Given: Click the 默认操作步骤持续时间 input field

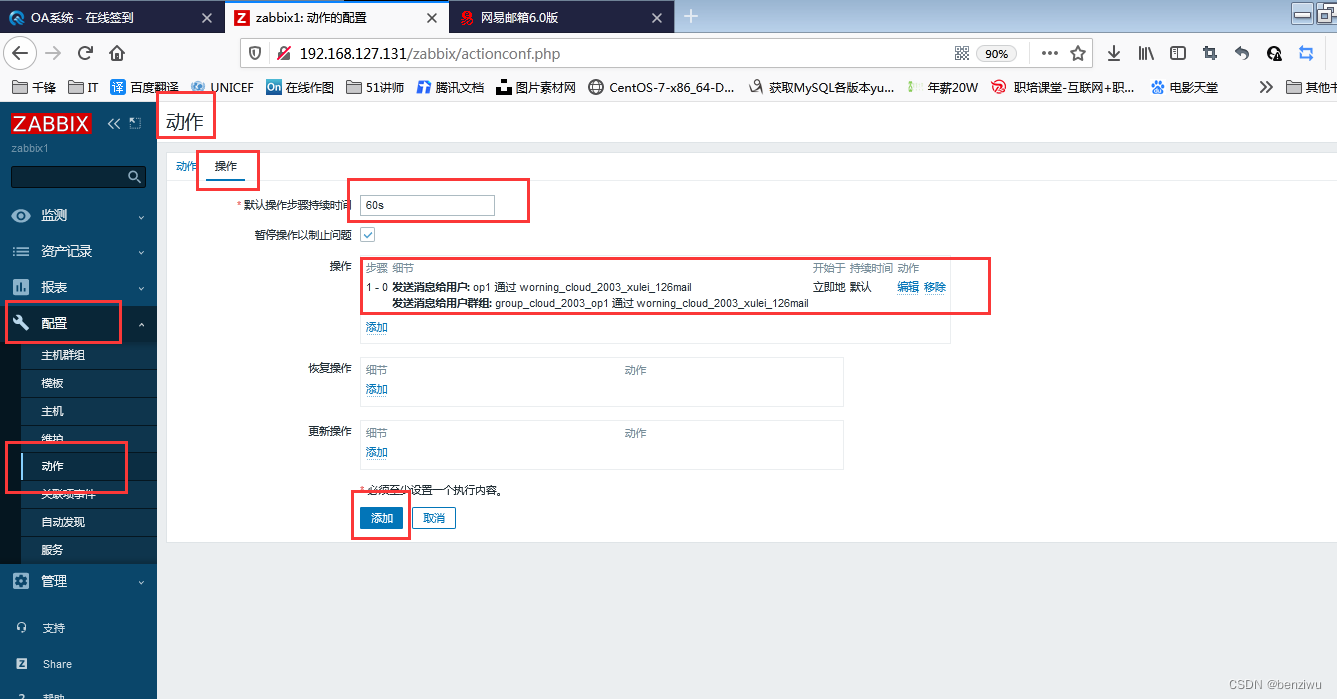Looking at the screenshot, I should (427, 205).
